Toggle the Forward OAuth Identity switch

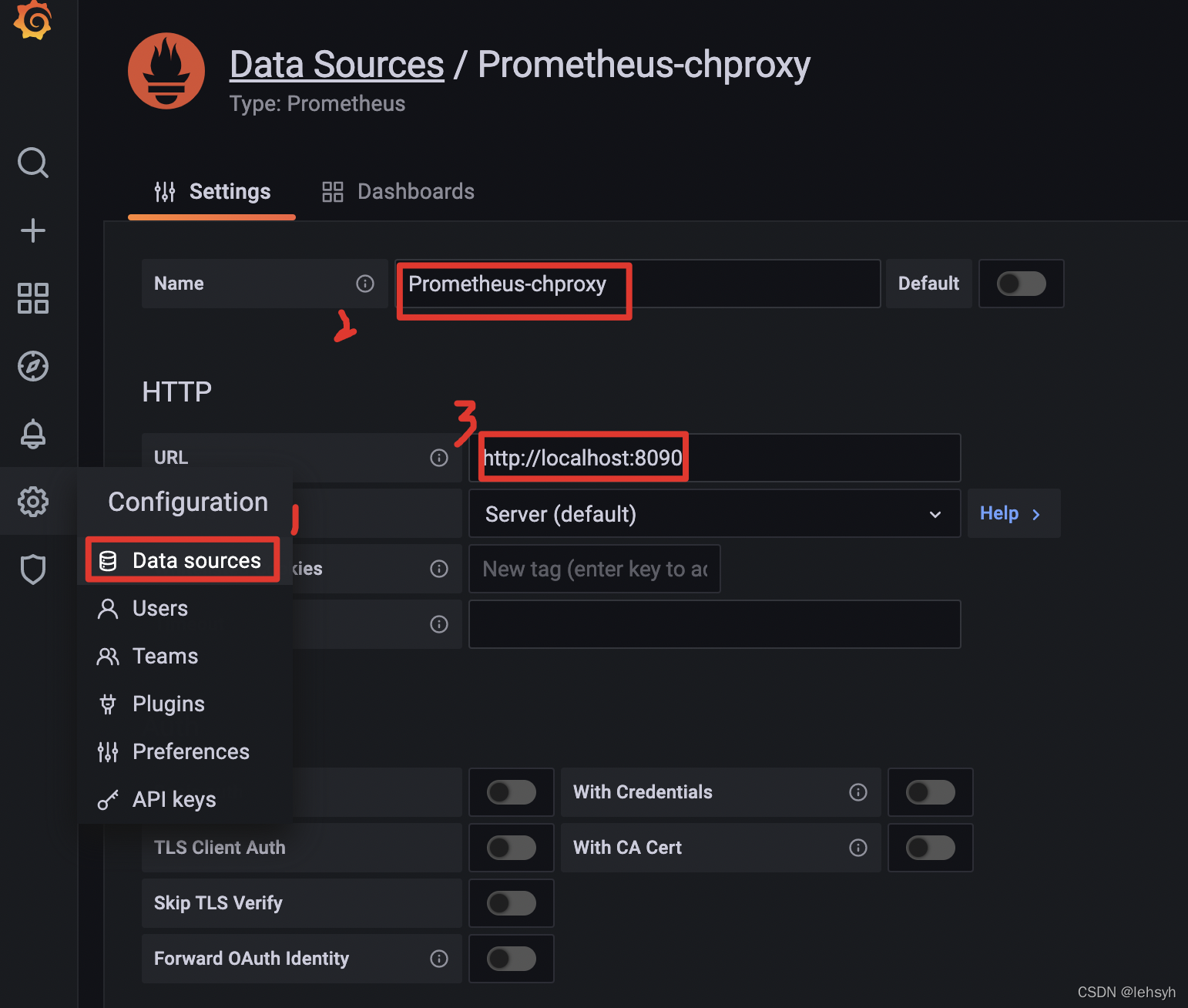coord(512,959)
